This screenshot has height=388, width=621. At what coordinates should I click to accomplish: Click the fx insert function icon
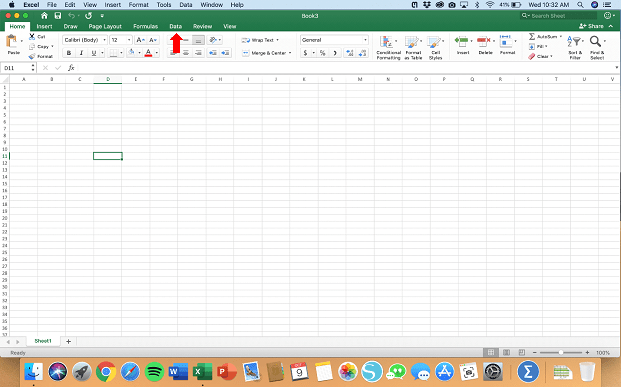[x=71, y=68]
